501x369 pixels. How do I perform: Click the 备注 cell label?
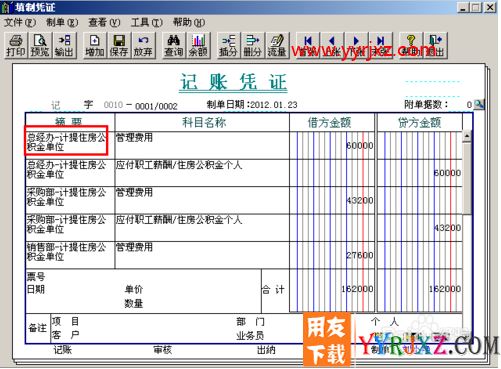pyautogui.click(x=37, y=328)
